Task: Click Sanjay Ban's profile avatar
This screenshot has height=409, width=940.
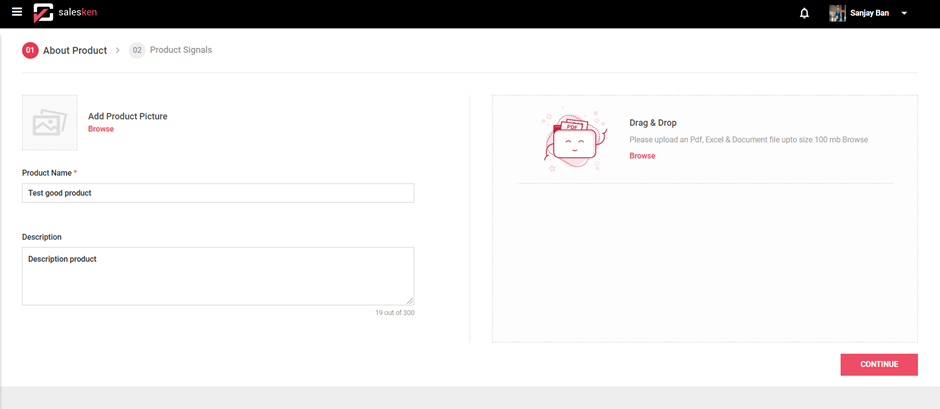Action: click(x=837, y=13)
